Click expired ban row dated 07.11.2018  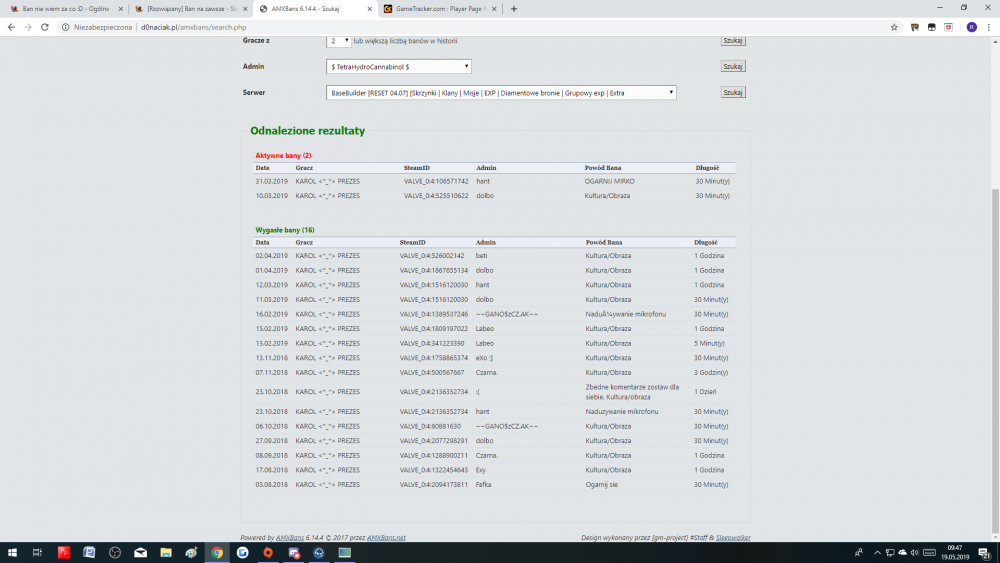(x=494, y=372)
